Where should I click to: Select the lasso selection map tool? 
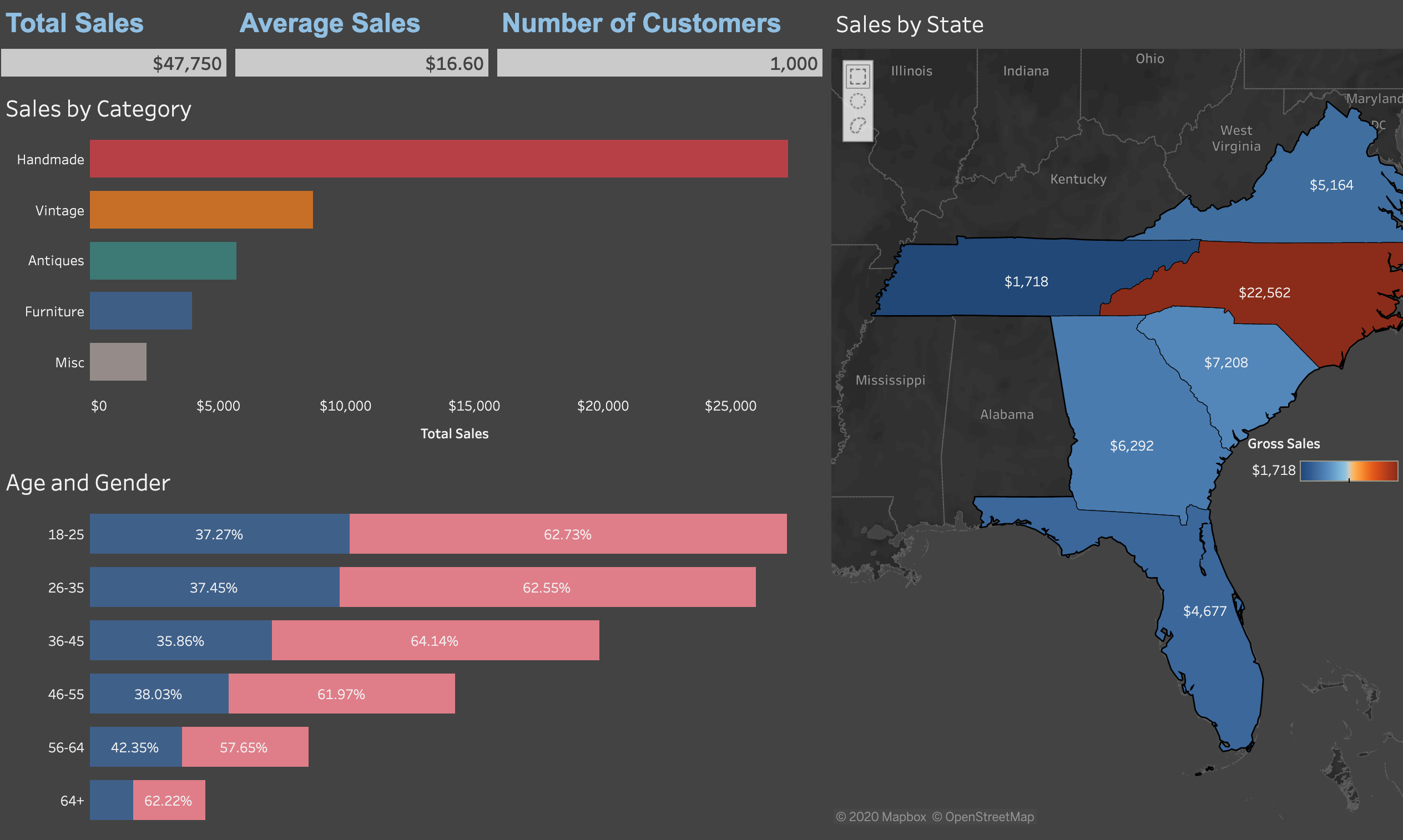coord(857,125)
